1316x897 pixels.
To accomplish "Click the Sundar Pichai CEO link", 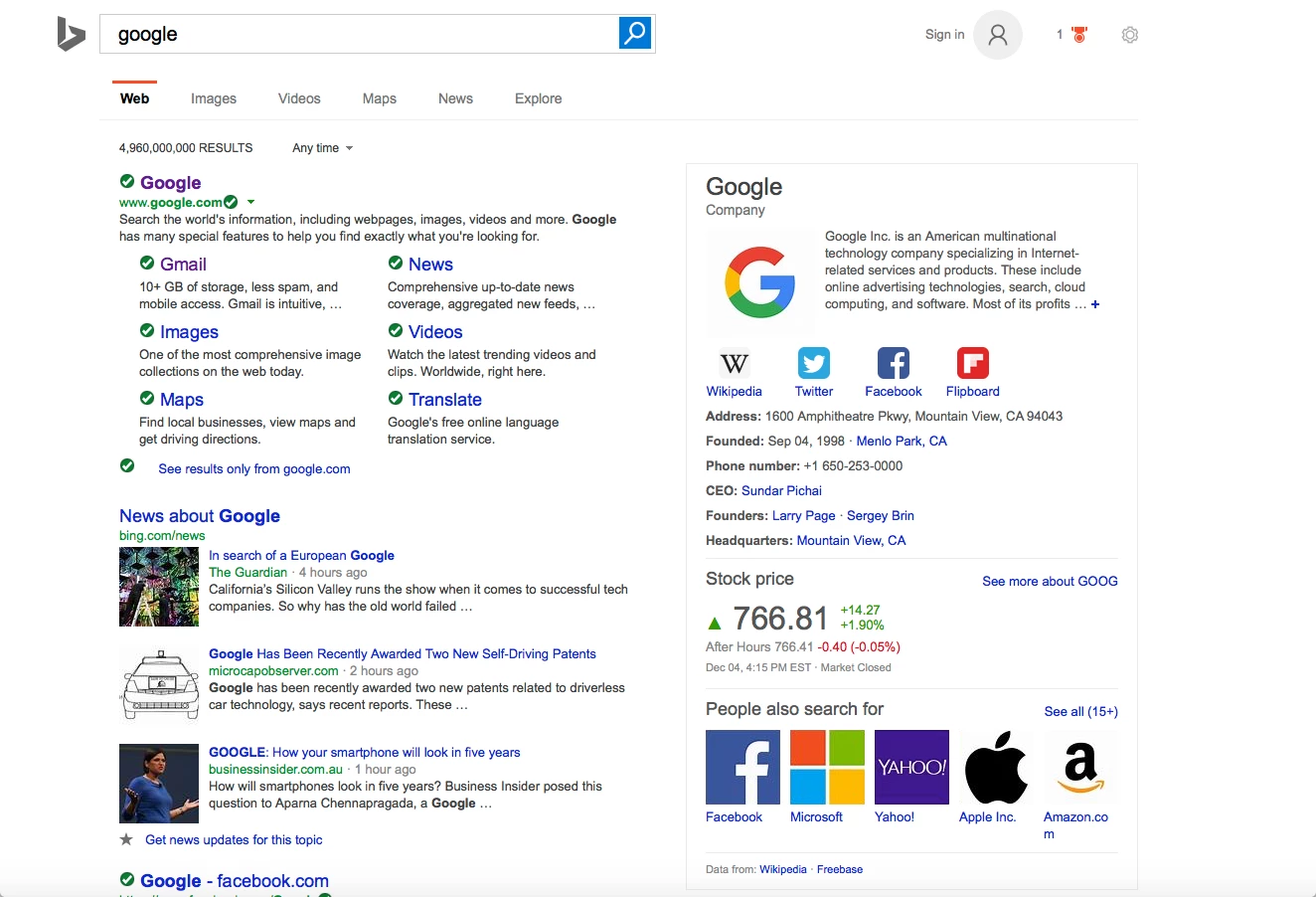I will coord(781,491).
